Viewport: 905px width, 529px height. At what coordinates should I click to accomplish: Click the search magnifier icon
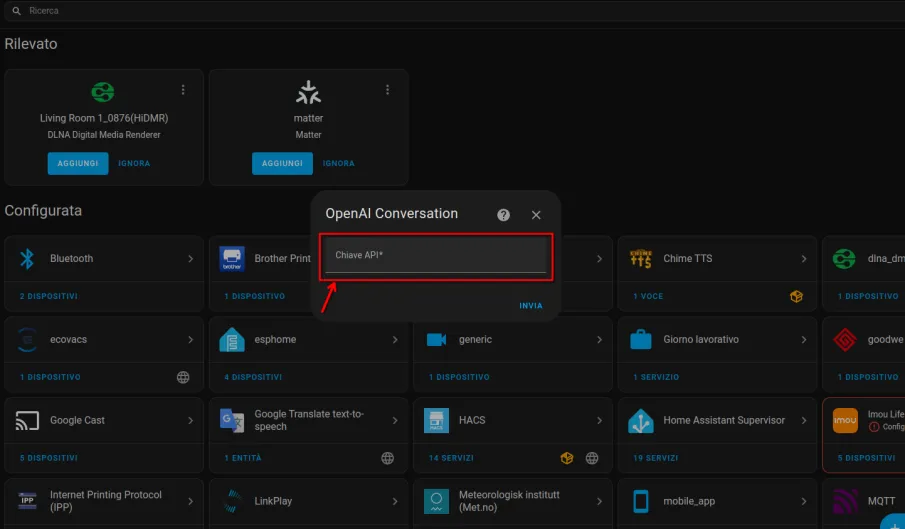(16, 11)
